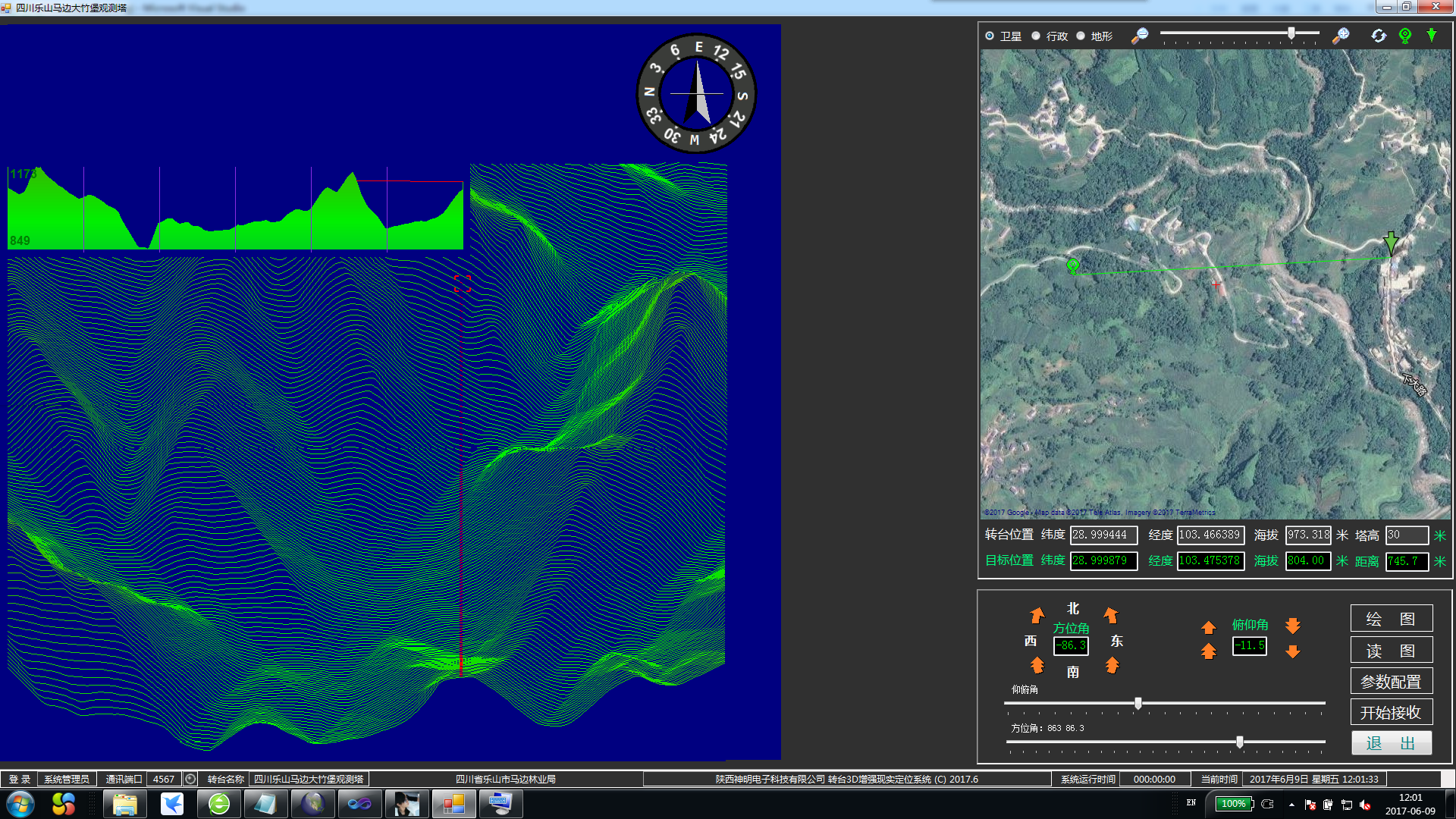
Task: Open the file explorer in the taskbar
Action: pyautogui.click(x=124, y=804)
